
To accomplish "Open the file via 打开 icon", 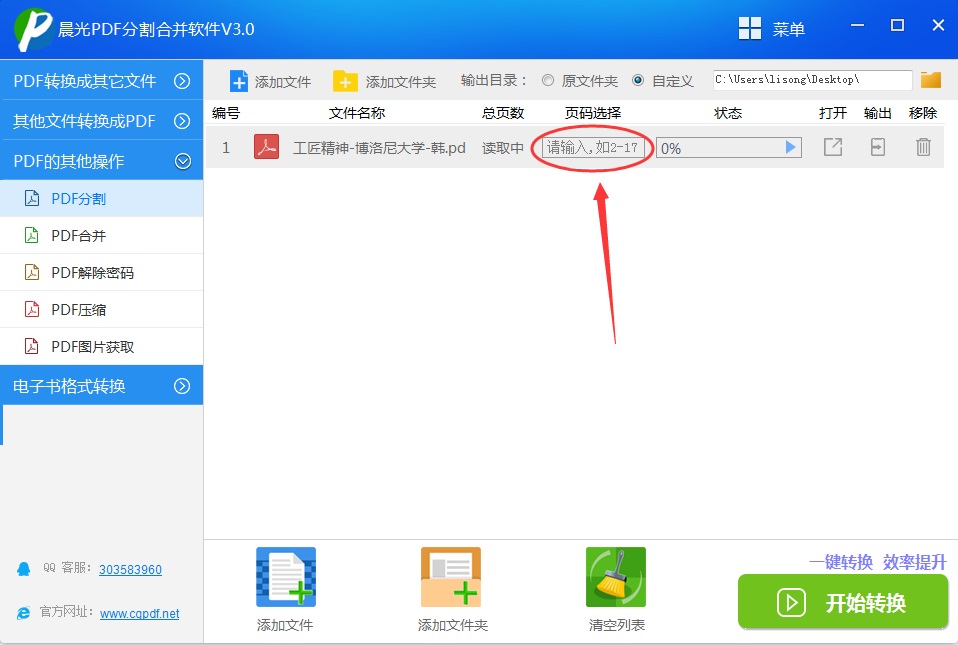I will coord(833,147).
